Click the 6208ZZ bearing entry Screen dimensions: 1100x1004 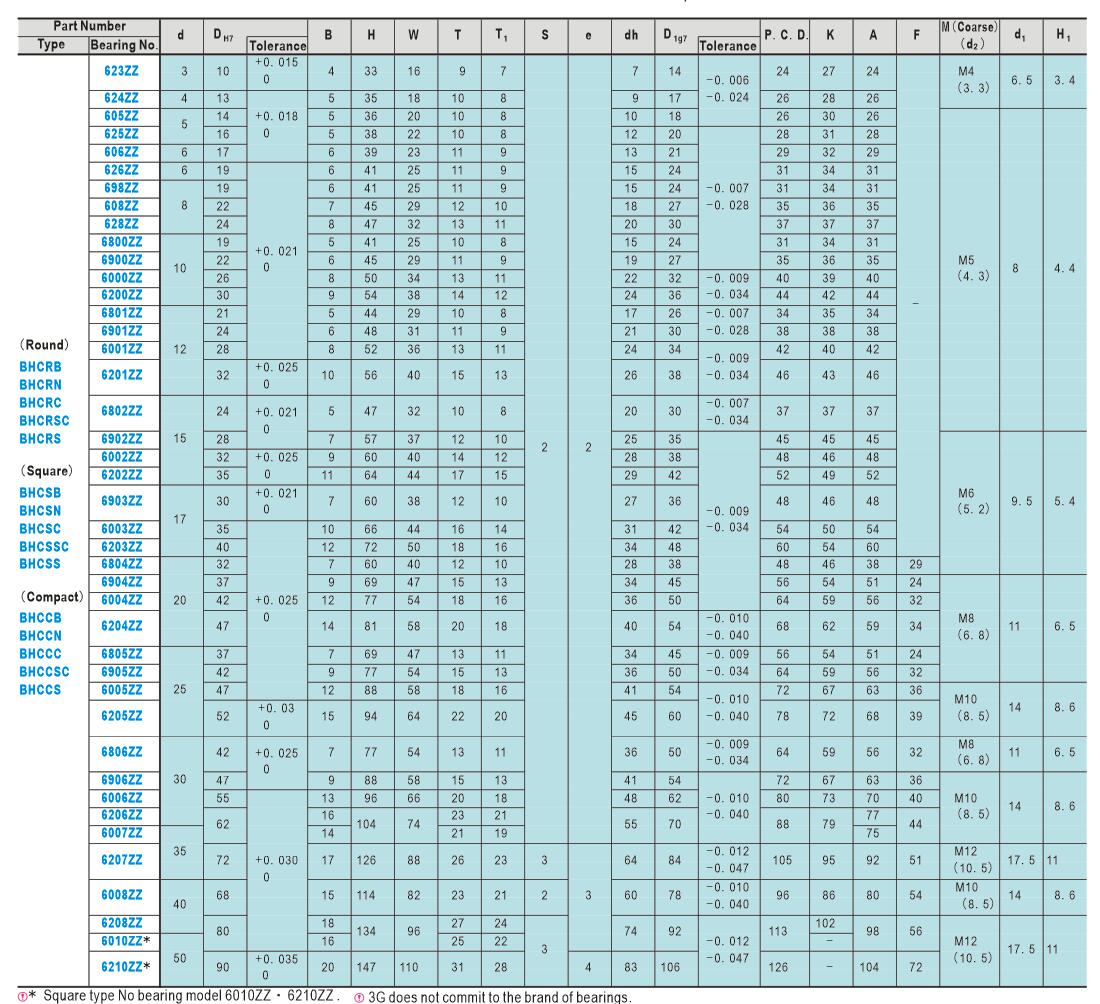pyautogui.click(x=121, y=923)
